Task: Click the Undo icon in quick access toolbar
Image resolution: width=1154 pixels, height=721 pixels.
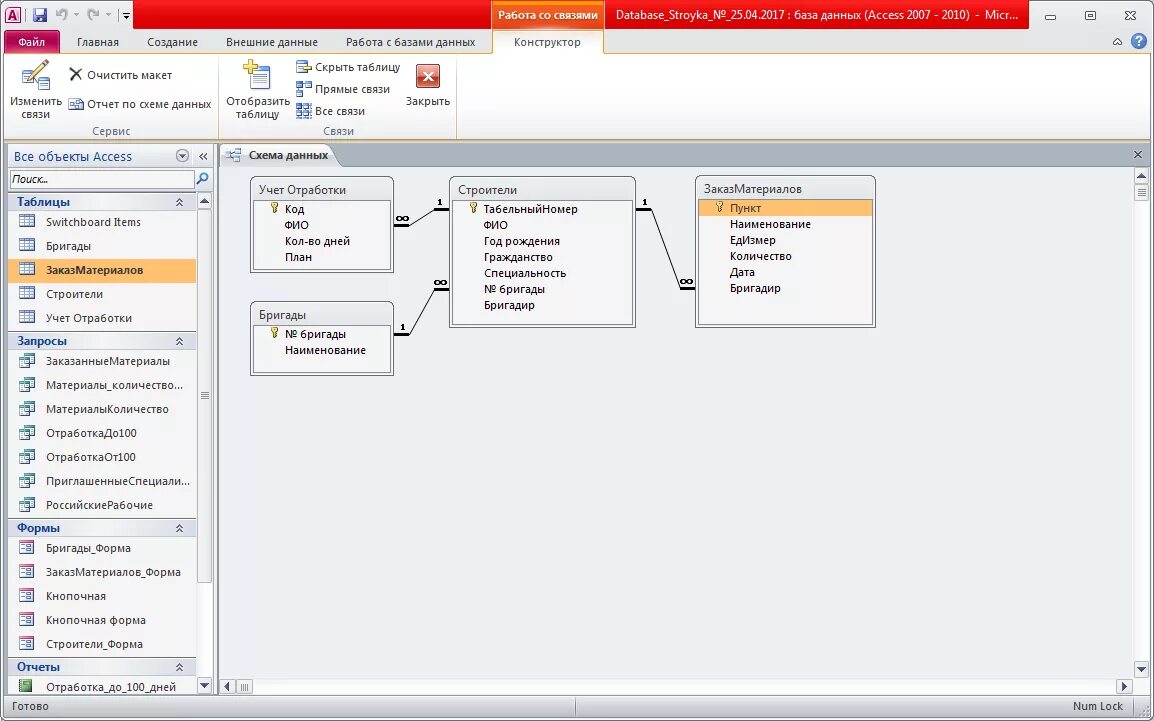Action: point(62,15)
